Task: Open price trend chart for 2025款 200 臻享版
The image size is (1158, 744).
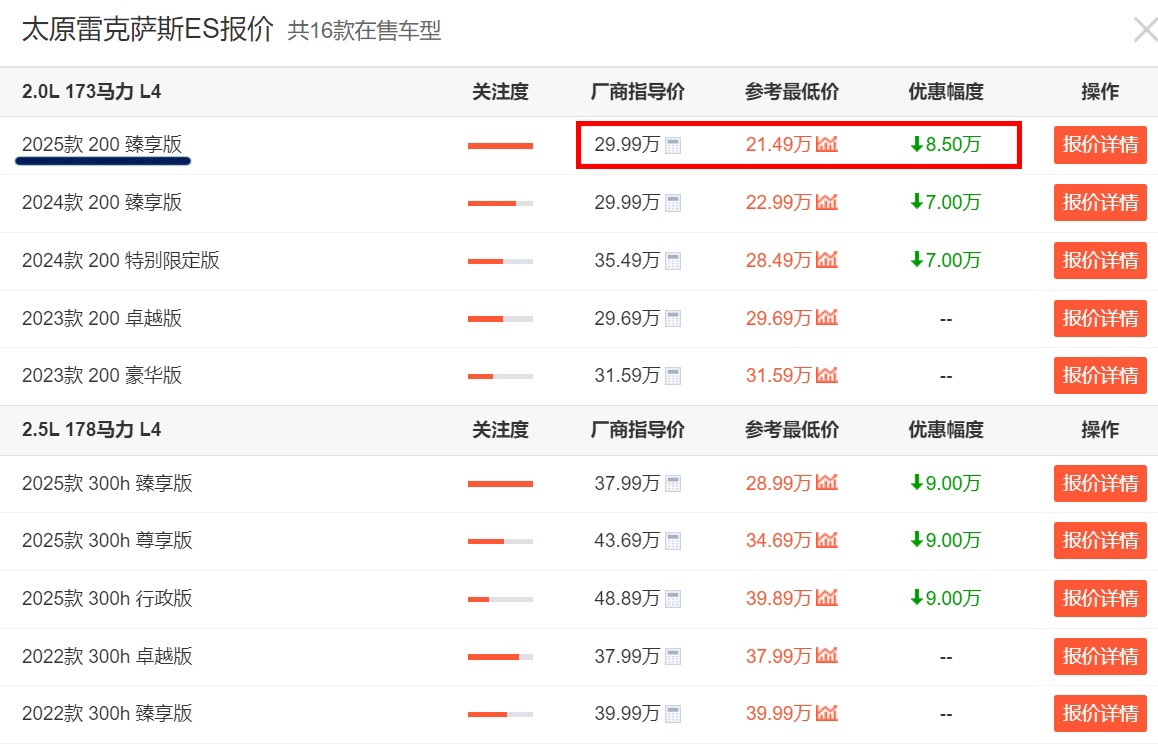Action: 826,143
